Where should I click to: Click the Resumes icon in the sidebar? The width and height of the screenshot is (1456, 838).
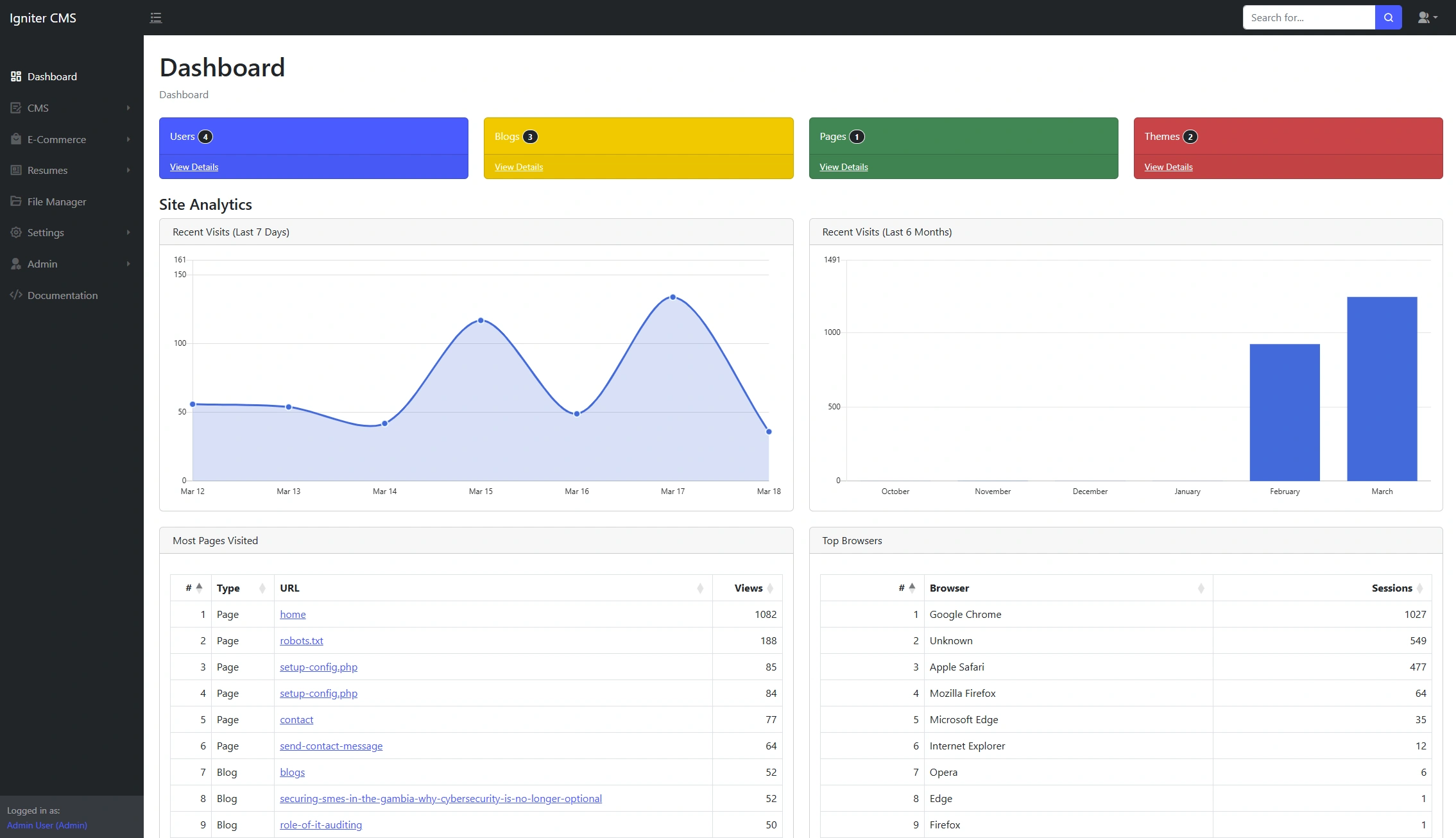[16, 170]
